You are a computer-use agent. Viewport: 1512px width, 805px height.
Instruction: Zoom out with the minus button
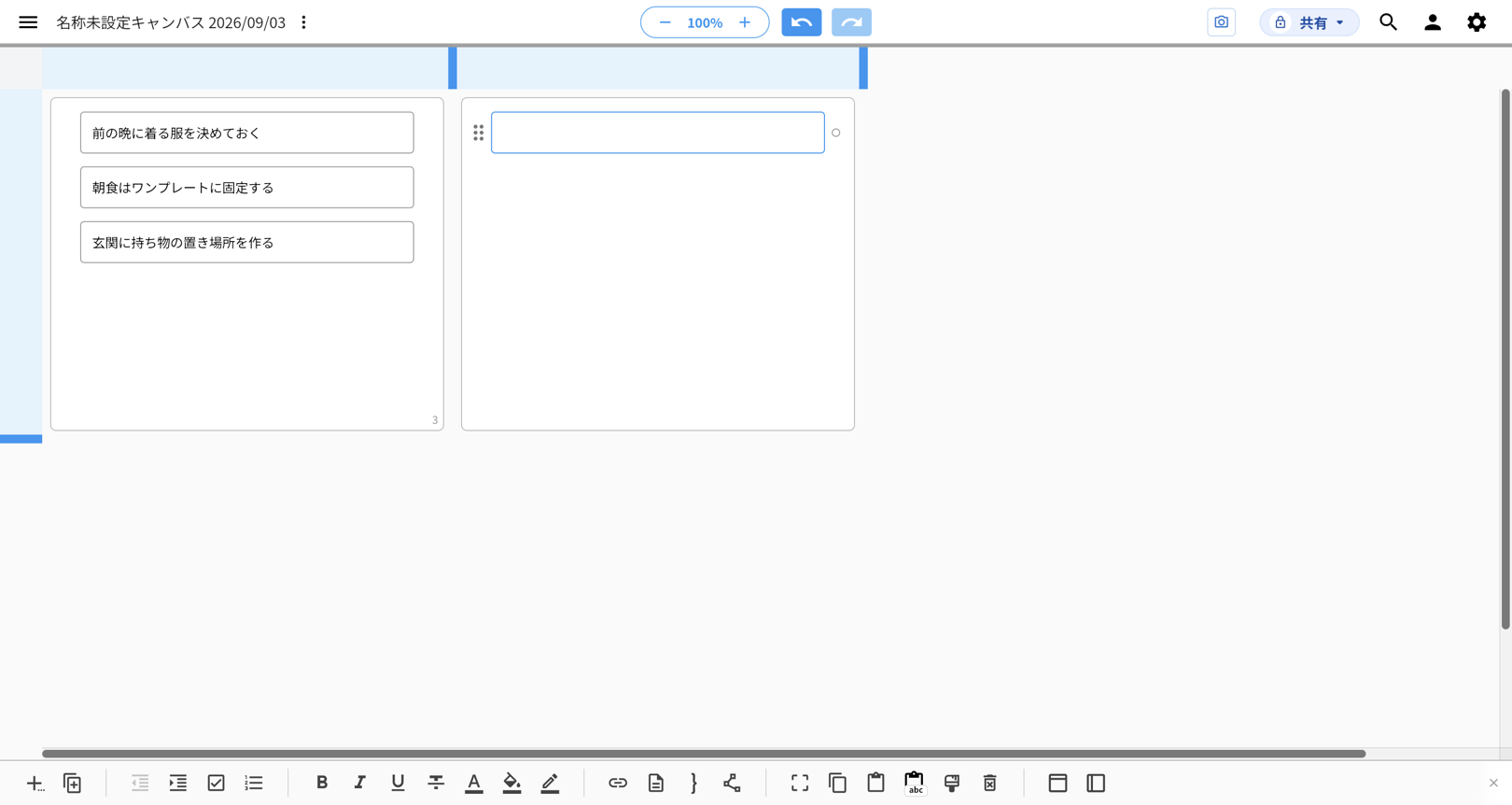[665, 22]
